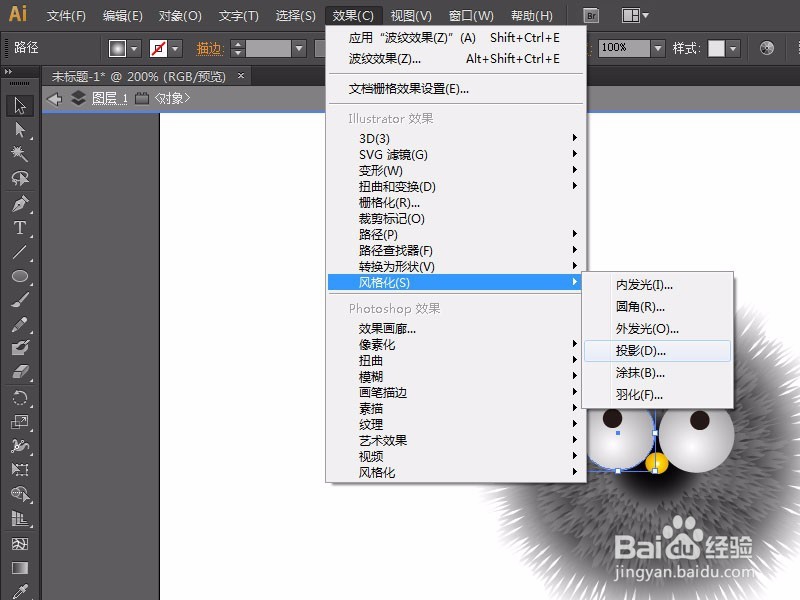Open the 文字(T) menu
800x600 pixels.
point(238,16)
